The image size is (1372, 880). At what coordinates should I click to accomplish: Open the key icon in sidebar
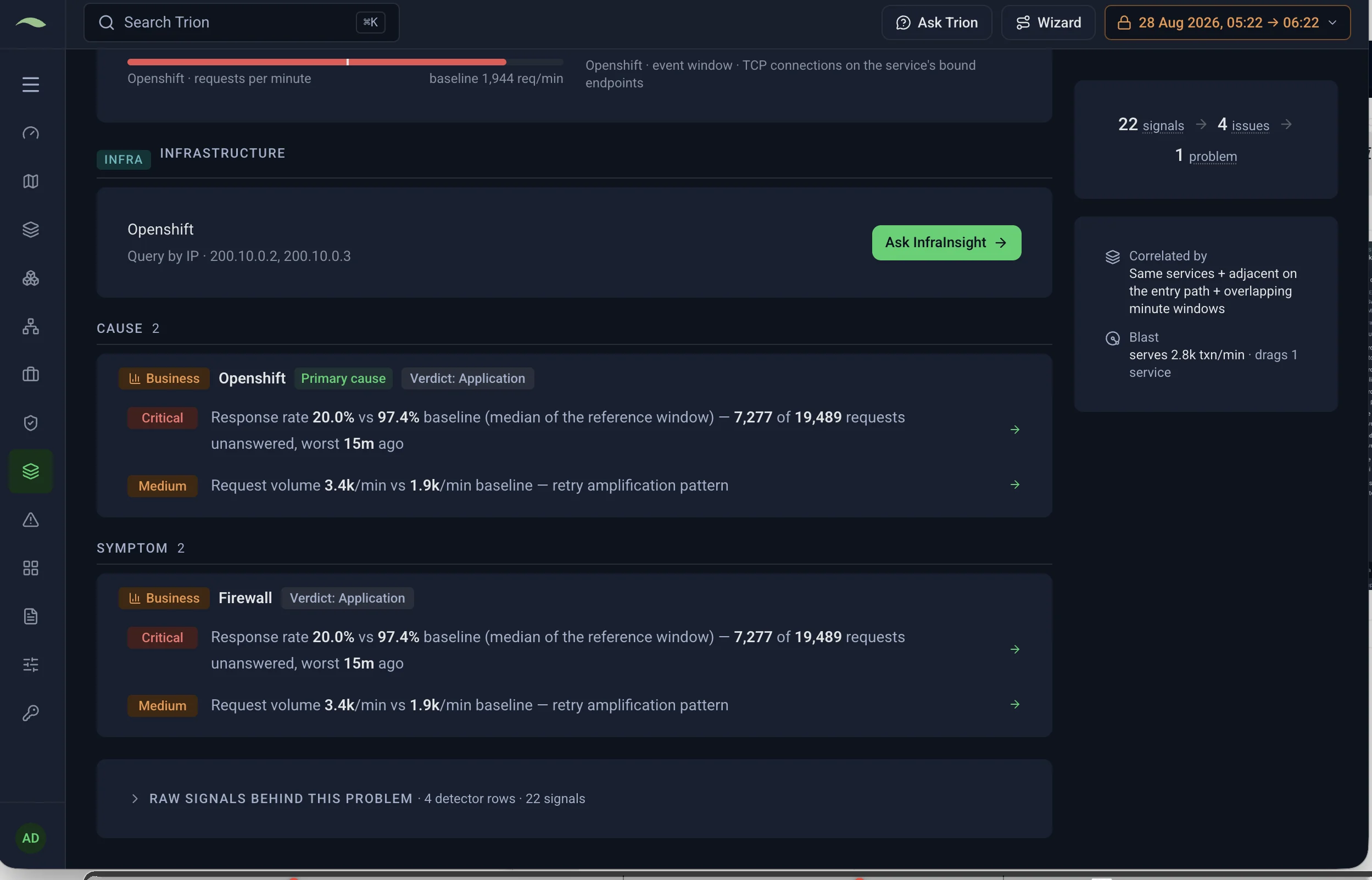tap(31, 713)
